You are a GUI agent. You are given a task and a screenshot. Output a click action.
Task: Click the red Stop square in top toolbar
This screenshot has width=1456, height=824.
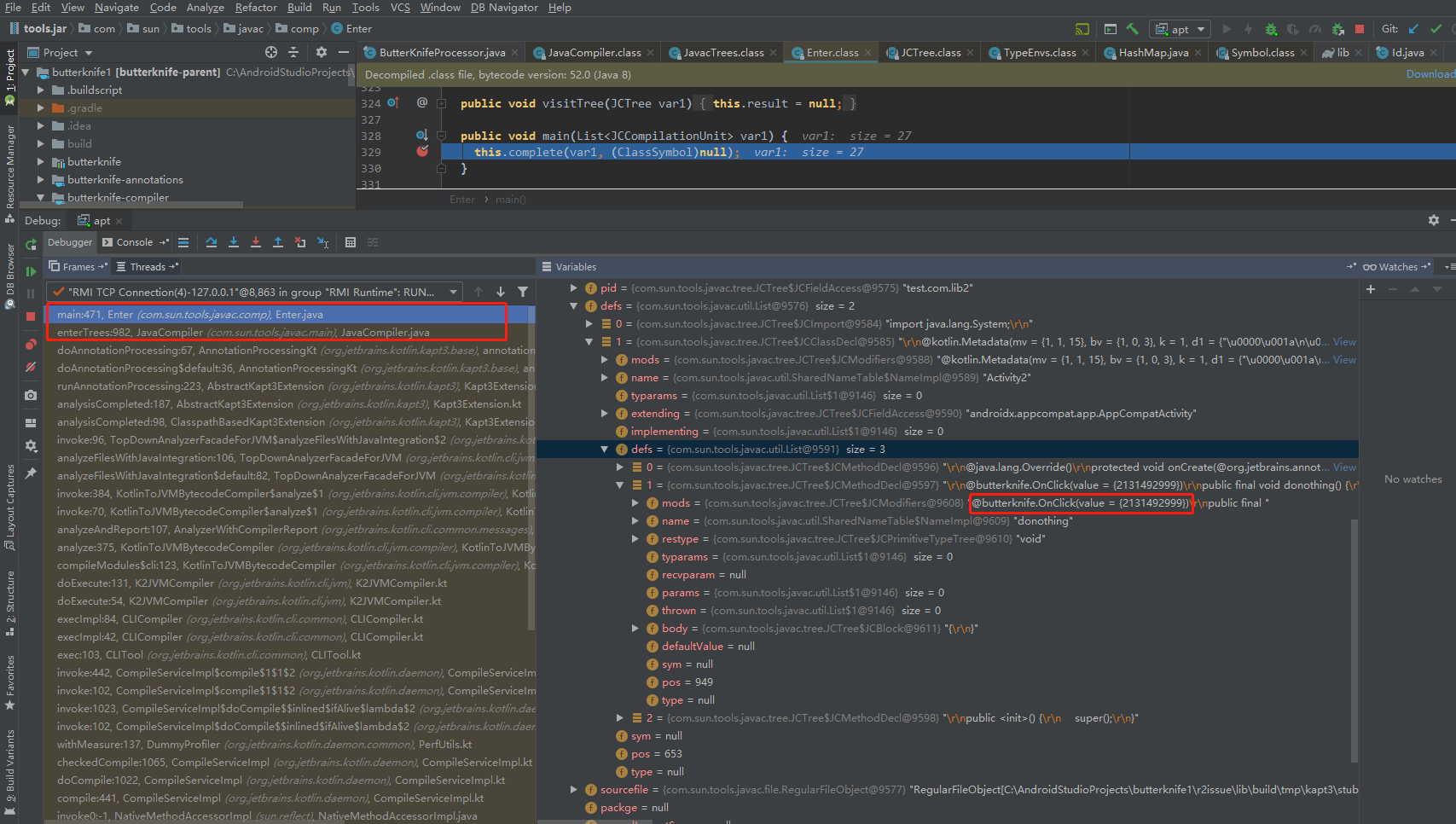click(1360, 29)
